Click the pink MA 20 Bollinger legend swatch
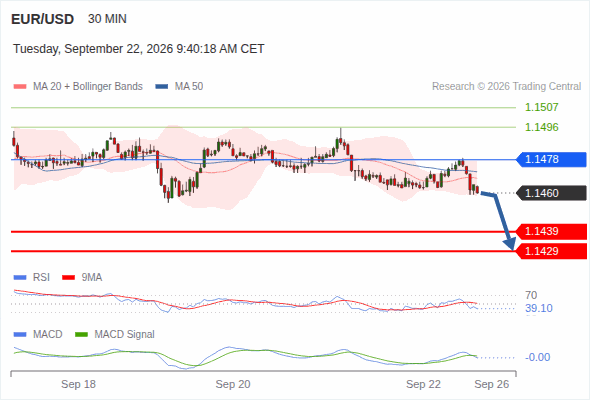The height and width of the screenshot is (400, 590). [20, 87]
